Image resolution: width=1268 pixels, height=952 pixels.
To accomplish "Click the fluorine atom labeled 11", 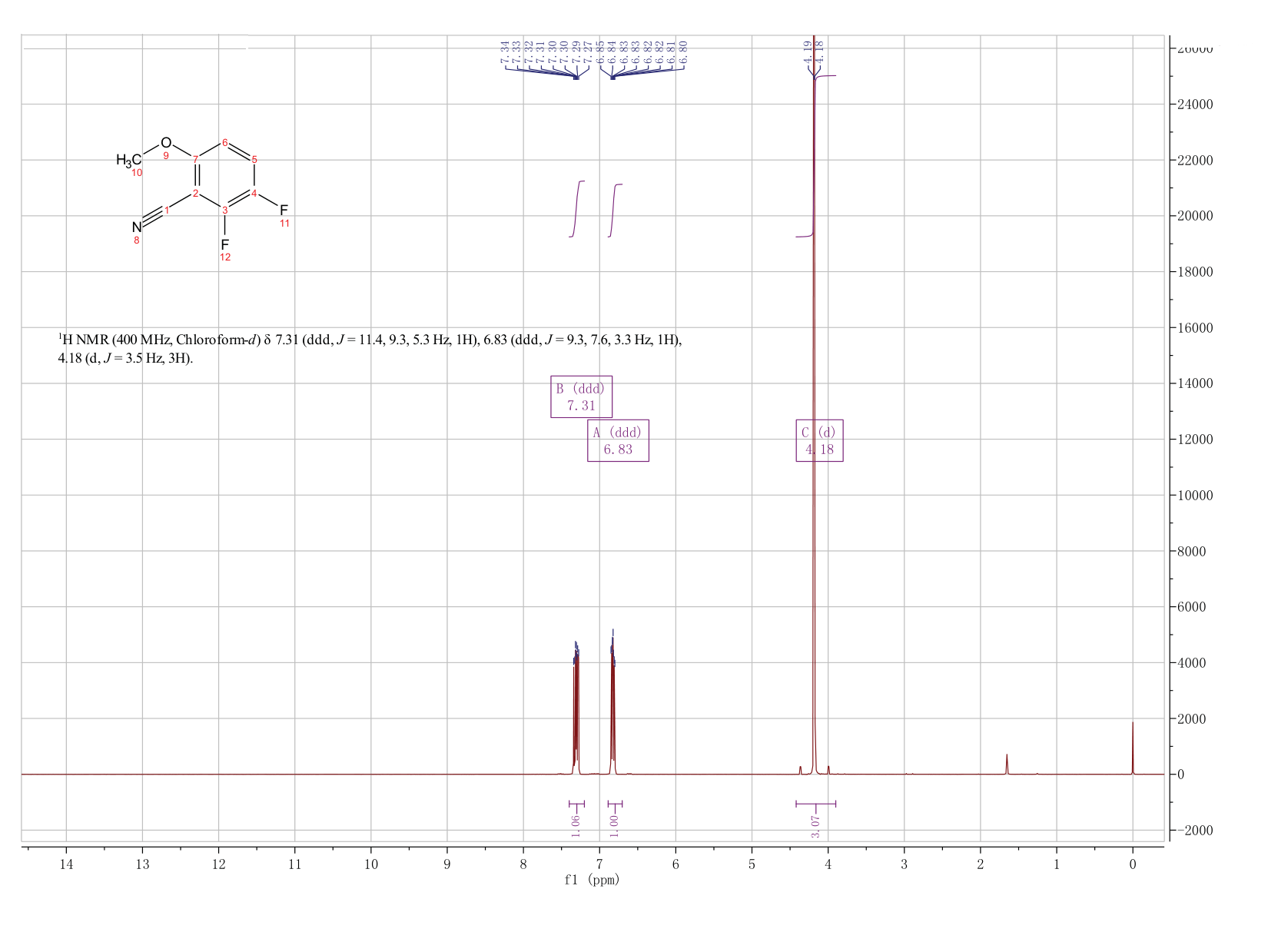I will coord(284,210).
